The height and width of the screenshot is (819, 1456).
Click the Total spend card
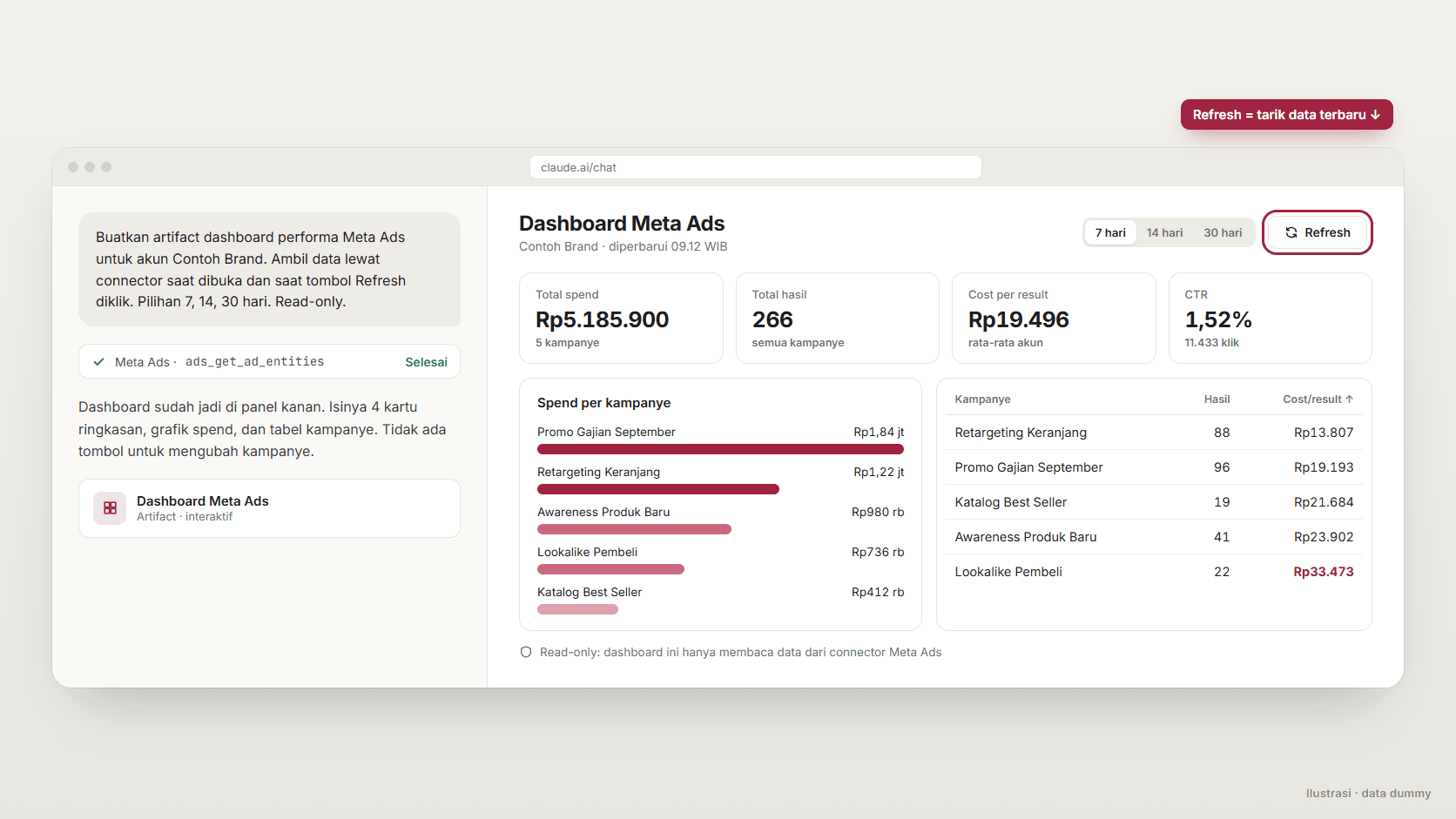coord(621,318)
